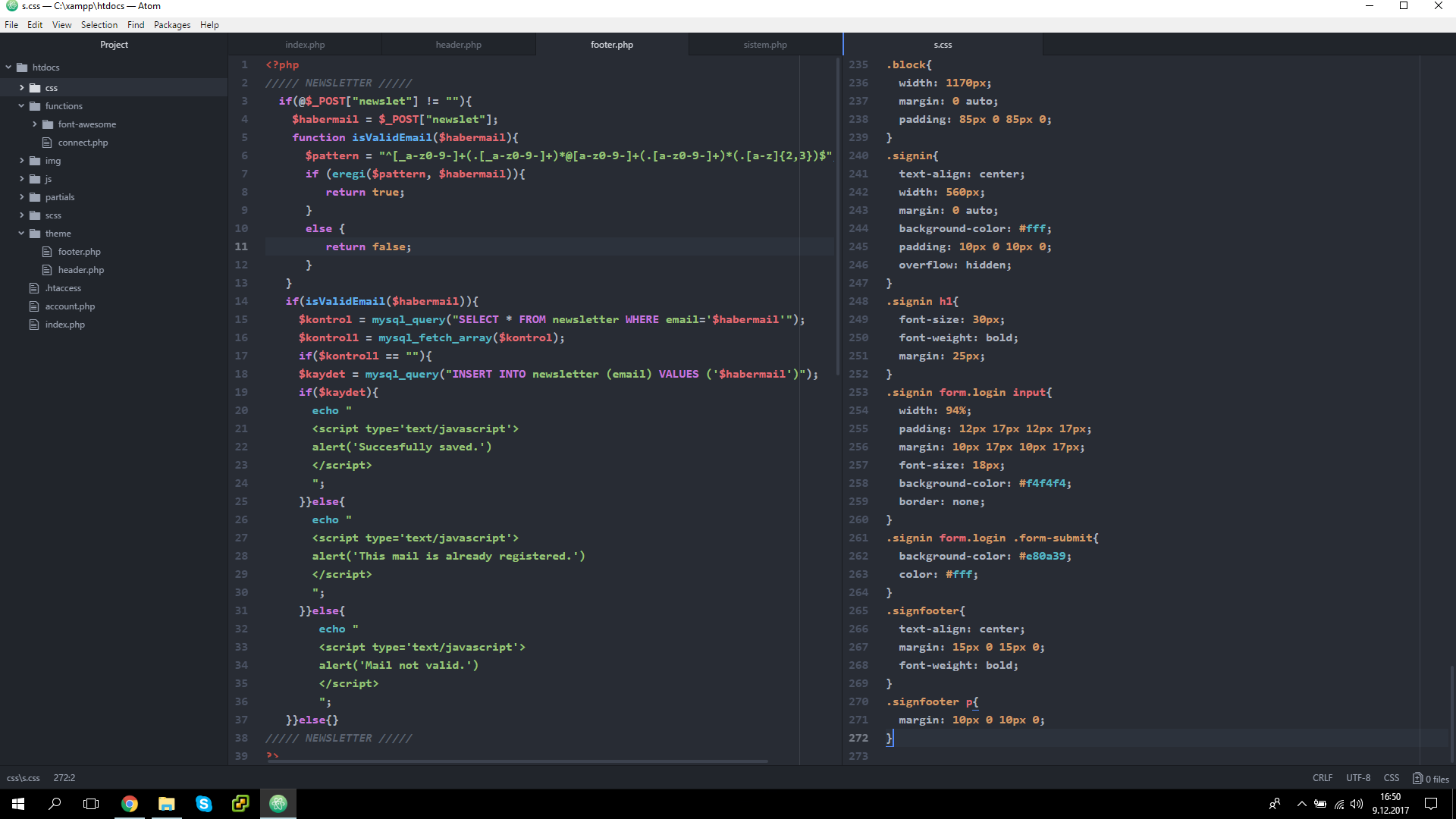Image resolution: width=1456 pixels, height=819 pixels.
Task: Click the htdocs folder icon
Action: pos(22,67)
